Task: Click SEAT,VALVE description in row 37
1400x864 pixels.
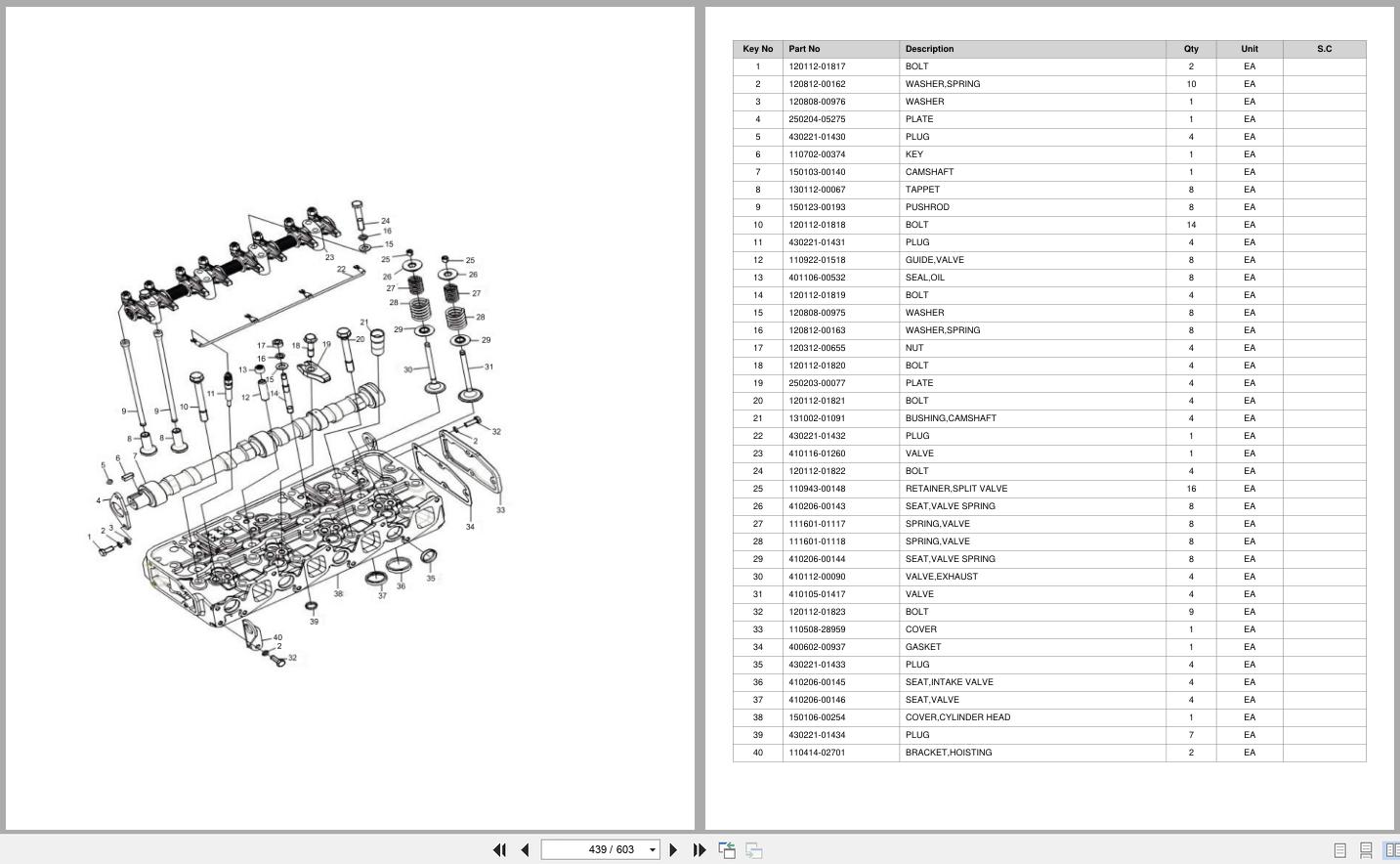Action: tap(932, 700)
